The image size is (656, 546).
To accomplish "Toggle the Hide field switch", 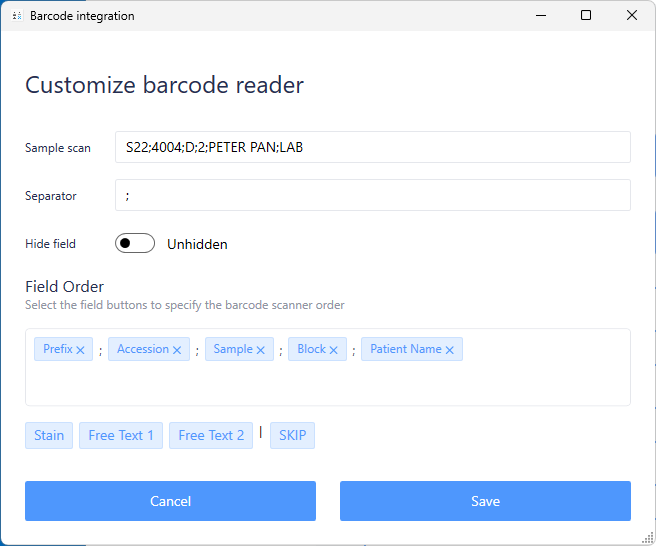I will pos(135,243).
